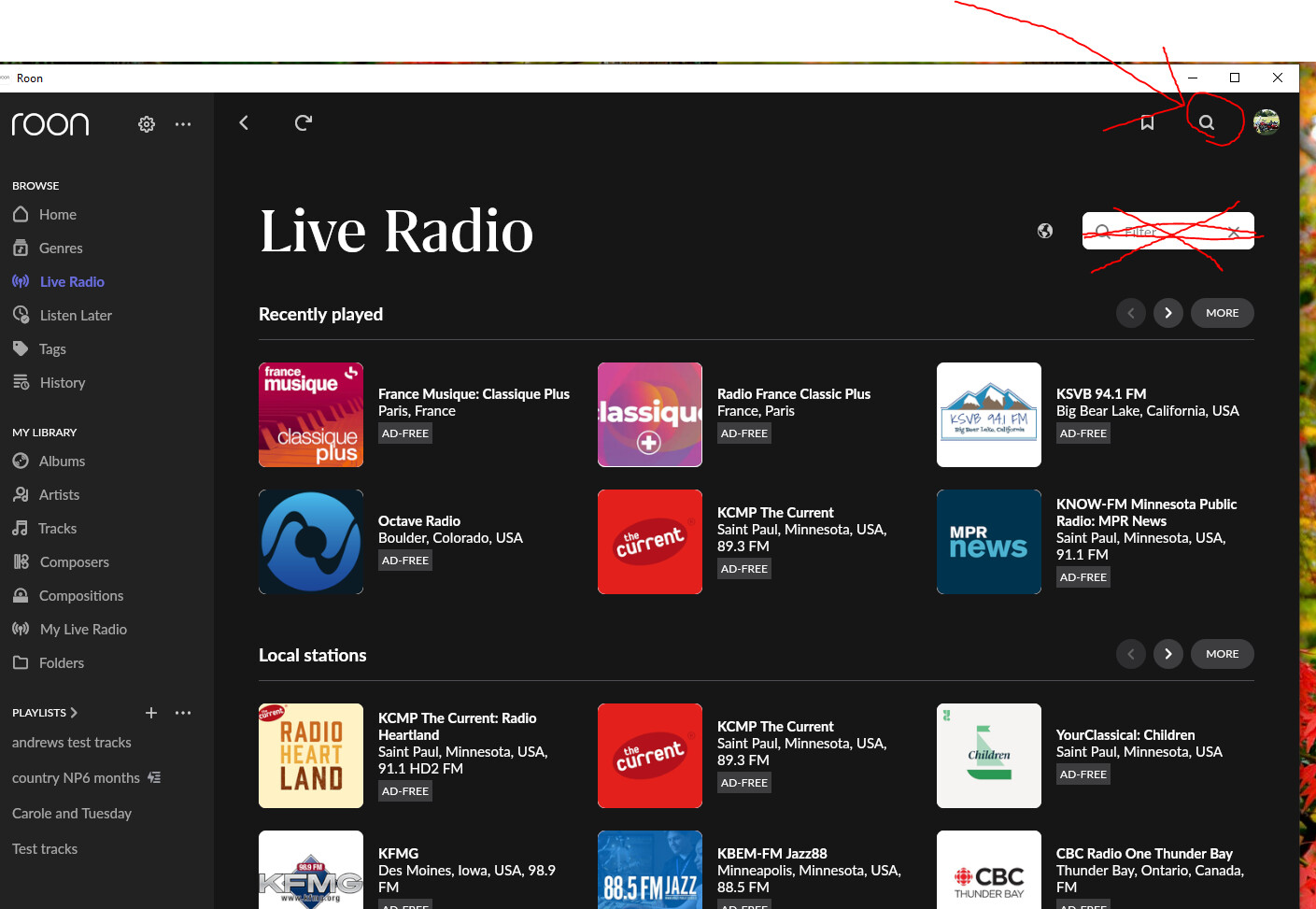Screen dimensions: 1316x909
Task: Click the queue icon beside country NP6 months
Action: 154,777
